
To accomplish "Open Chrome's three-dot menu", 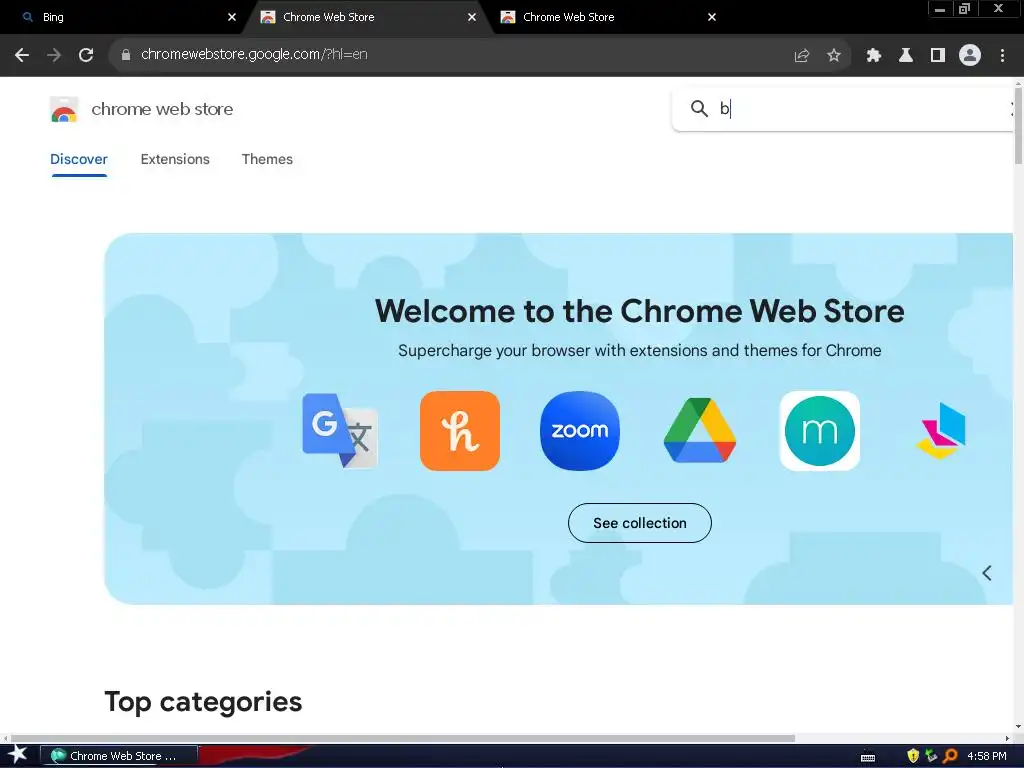I will [1002, 56].
